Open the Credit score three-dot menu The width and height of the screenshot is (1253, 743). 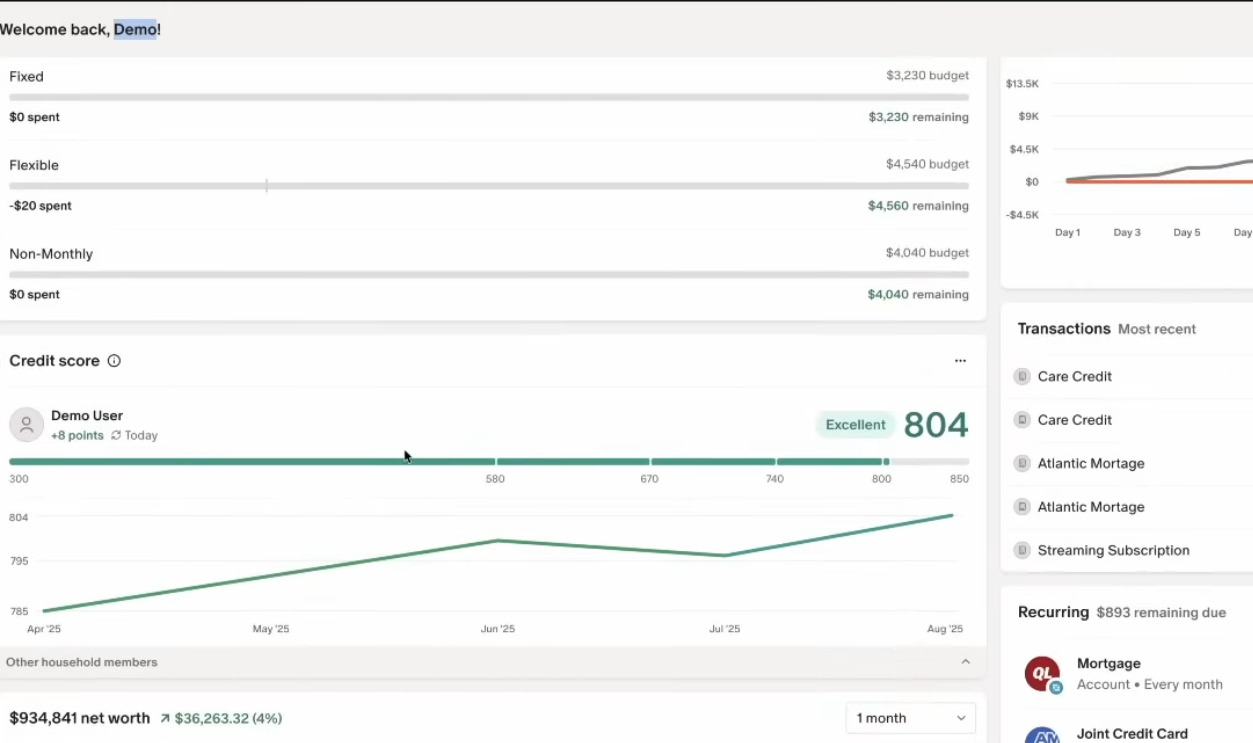coord(960,361)
